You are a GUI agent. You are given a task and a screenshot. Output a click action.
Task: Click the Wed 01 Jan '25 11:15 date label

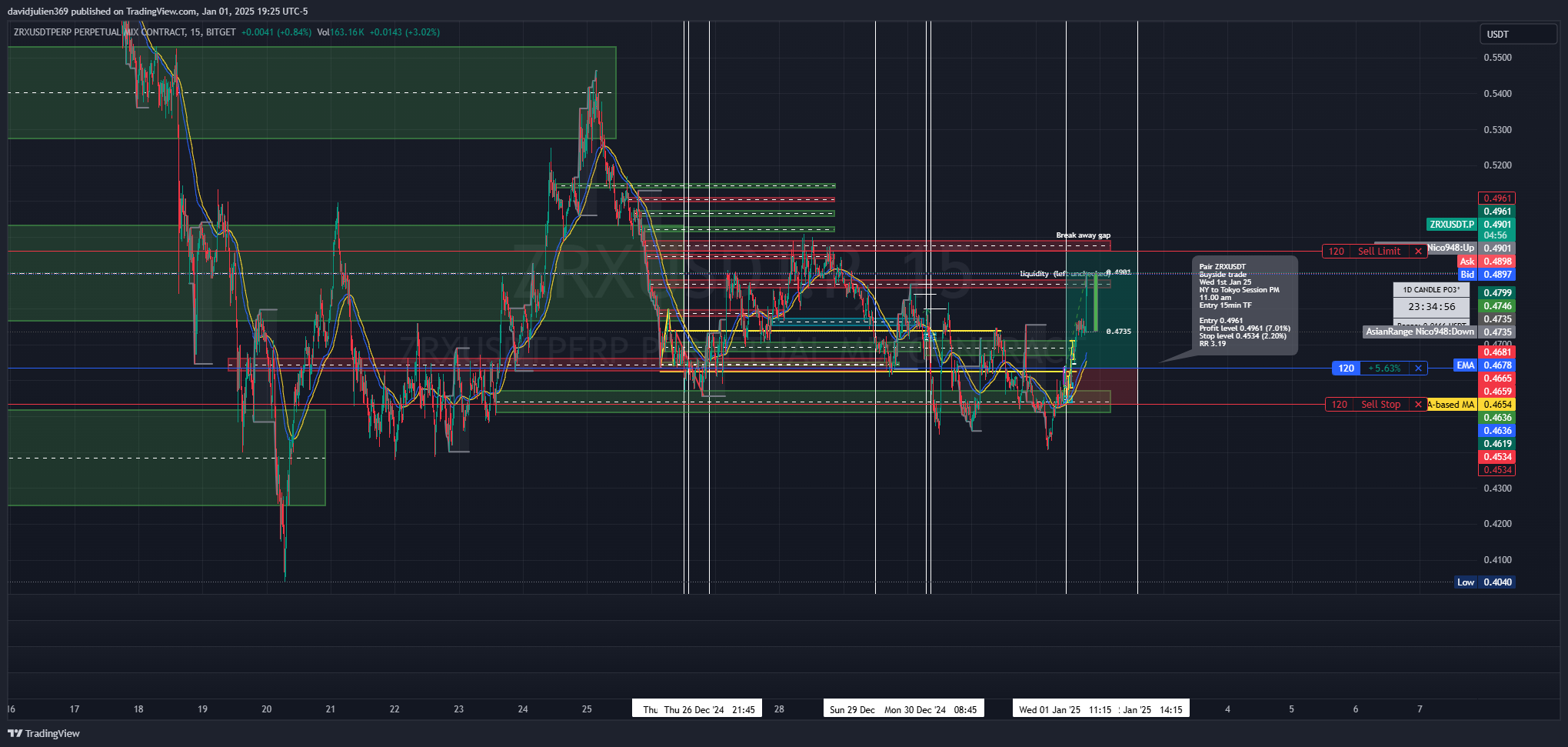[1065, 709]
